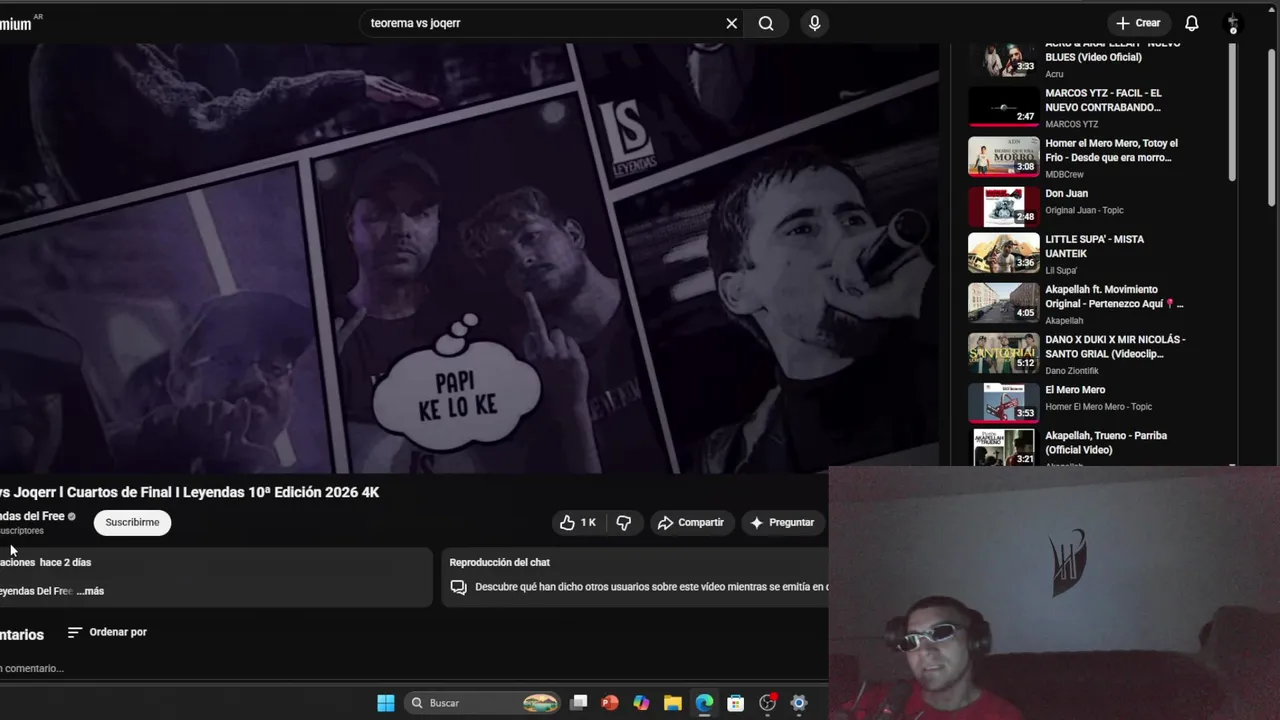Open File Explorer from the taskbar
The image size is (1280, 720).
click(x=673, y=703)
